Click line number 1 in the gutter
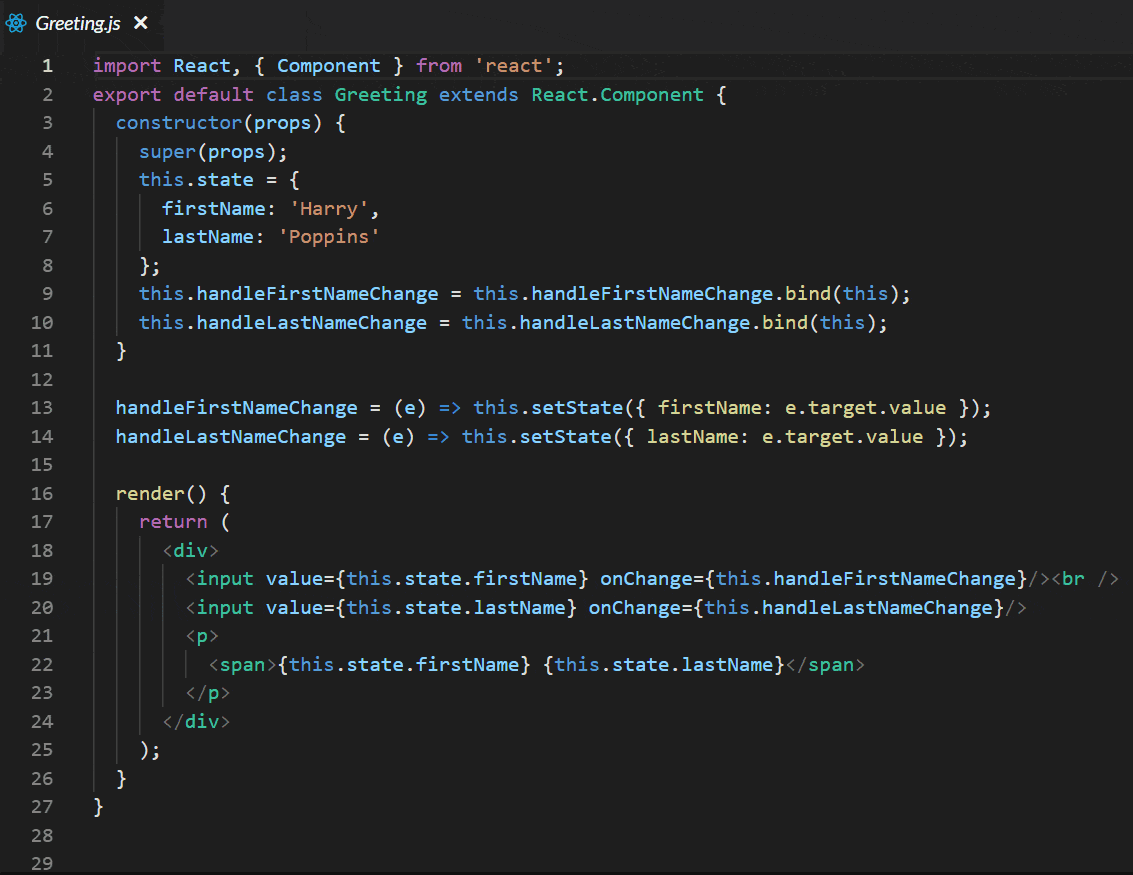The height and width of the screenshot is (875, 1133). [x=47, y=65]
